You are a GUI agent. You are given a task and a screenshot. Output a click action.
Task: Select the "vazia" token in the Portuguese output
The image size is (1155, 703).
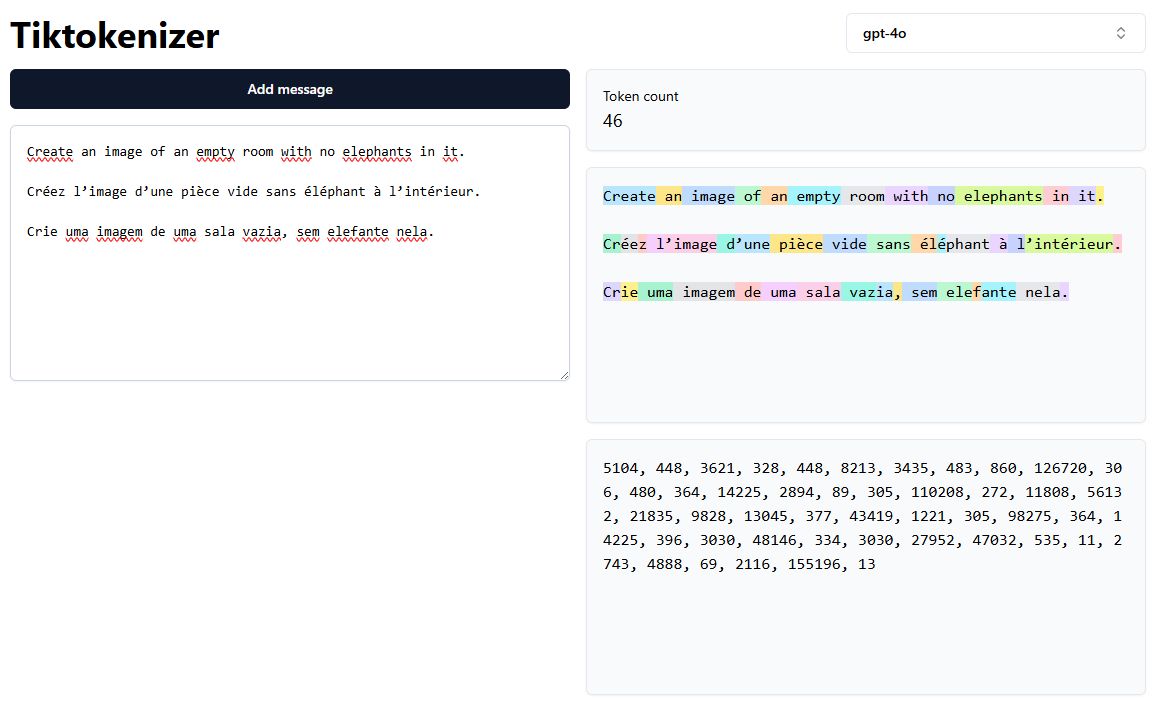[x=867, y=292]
